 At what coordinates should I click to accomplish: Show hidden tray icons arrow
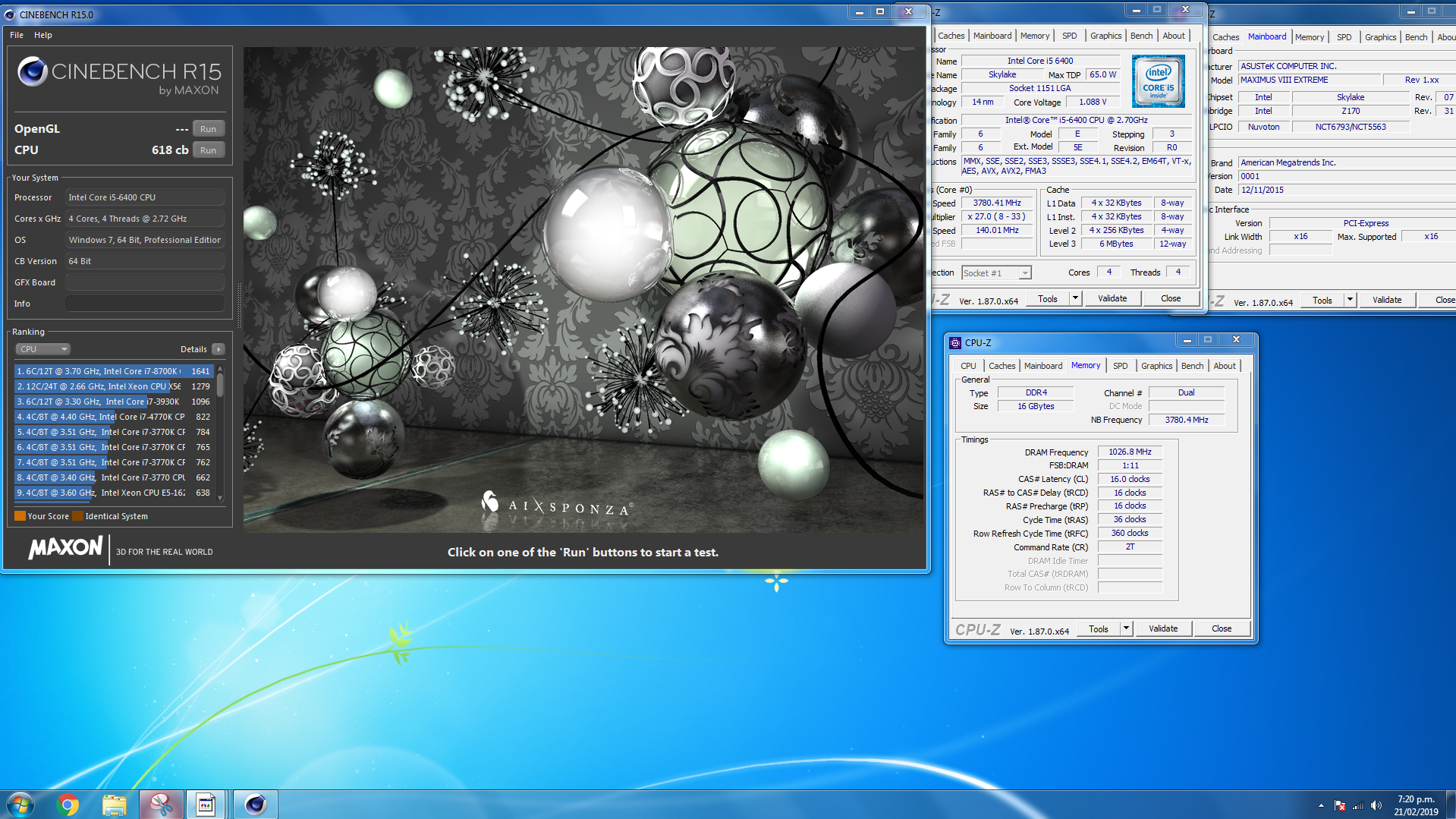(x=1321, y=805)
